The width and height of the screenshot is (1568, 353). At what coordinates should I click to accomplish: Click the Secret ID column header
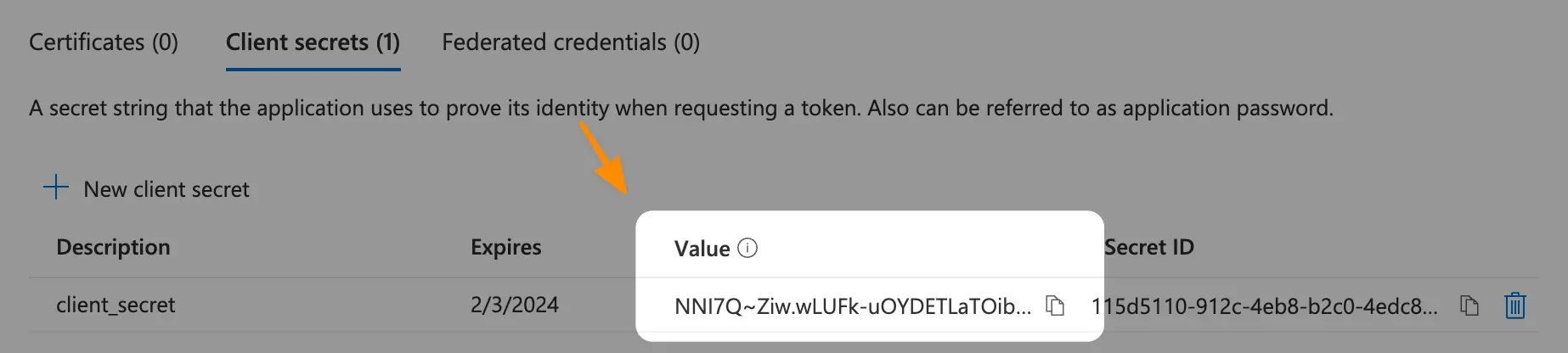[x=1149, y=247]
